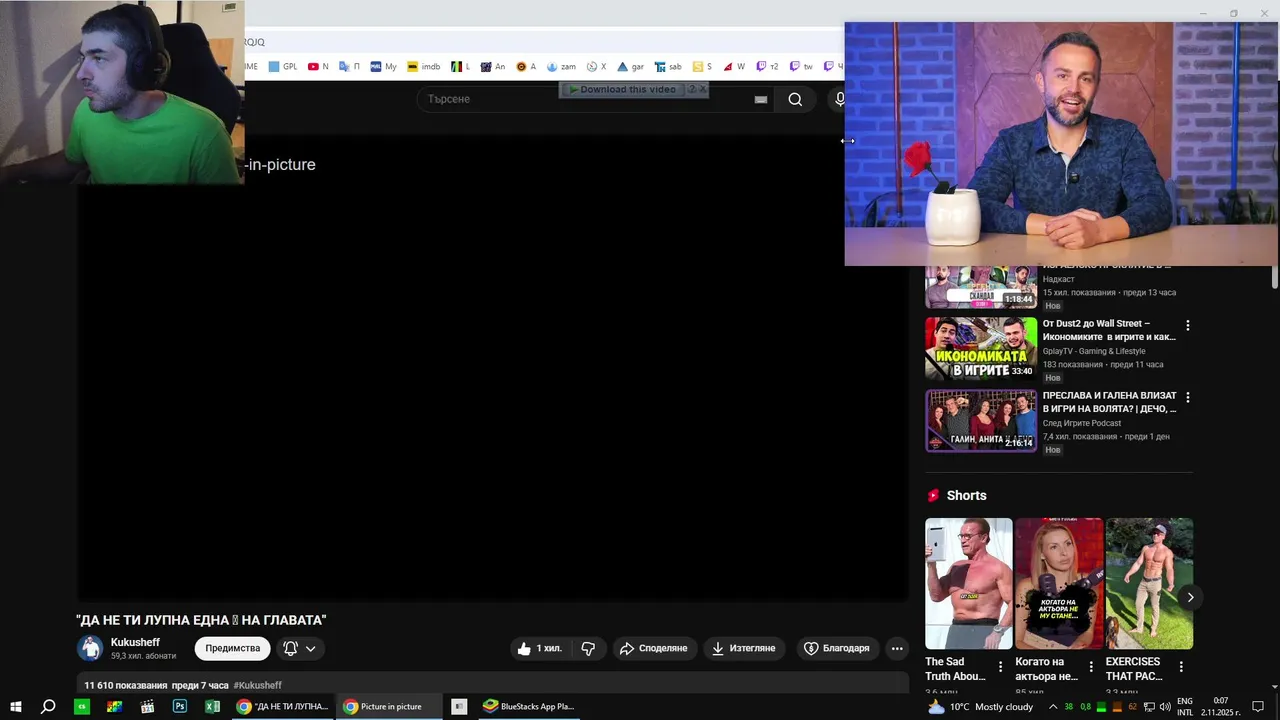This screenshot has width=1280, height=720.
Task: Click the 'Благодаря' thanks button
Action: [x=837, y=648]
